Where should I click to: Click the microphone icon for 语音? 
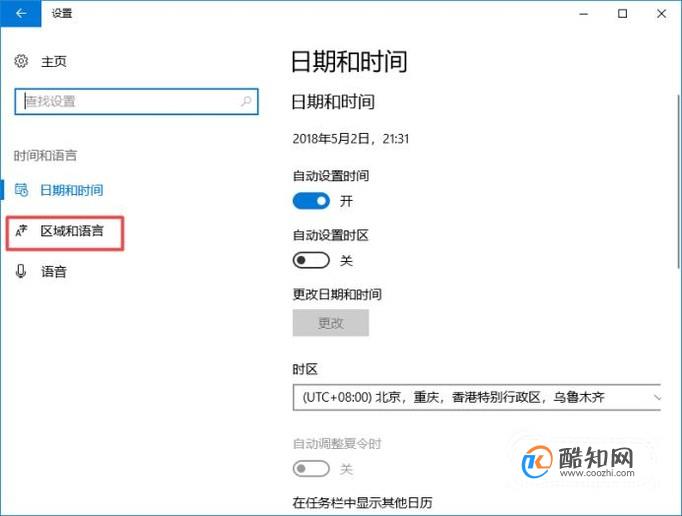click(20, 271)
